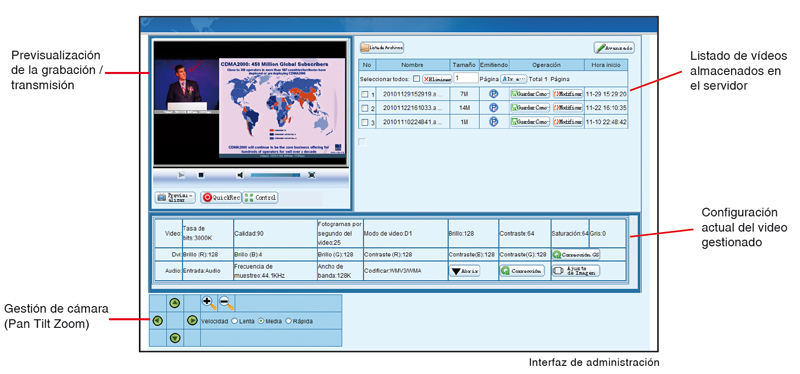
Task: Click the Ir a page button
Action: click(x=514, y=80)
